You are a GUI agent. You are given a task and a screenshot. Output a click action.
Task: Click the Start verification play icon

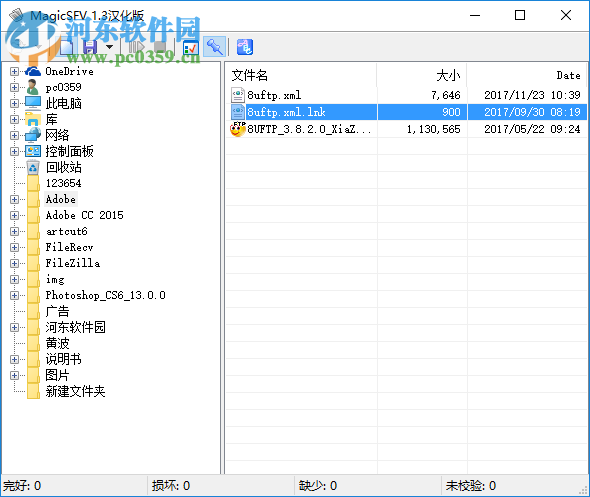click(x=136, y=47)
